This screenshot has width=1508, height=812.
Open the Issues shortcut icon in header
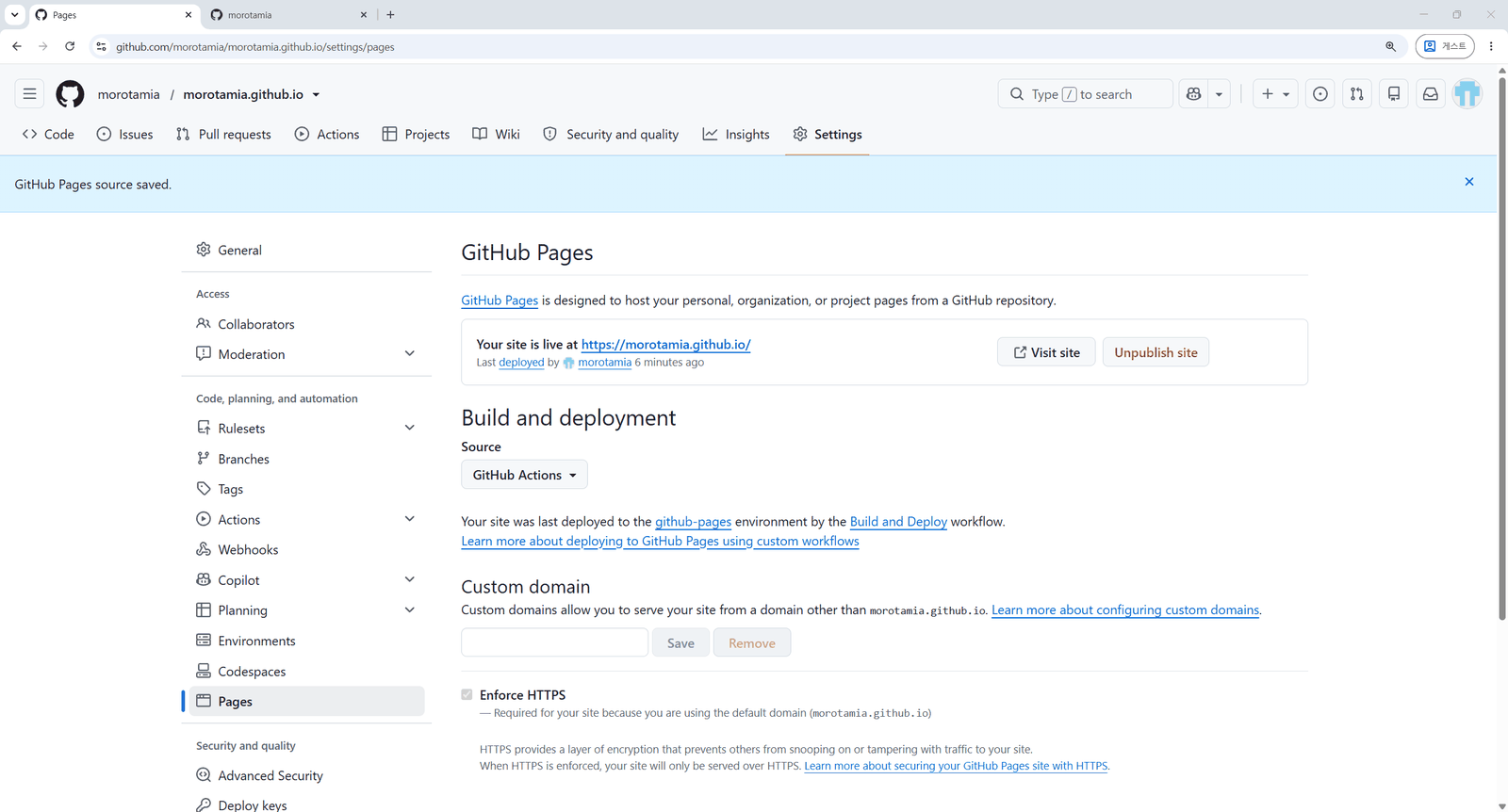click(x=1320, y=94)
